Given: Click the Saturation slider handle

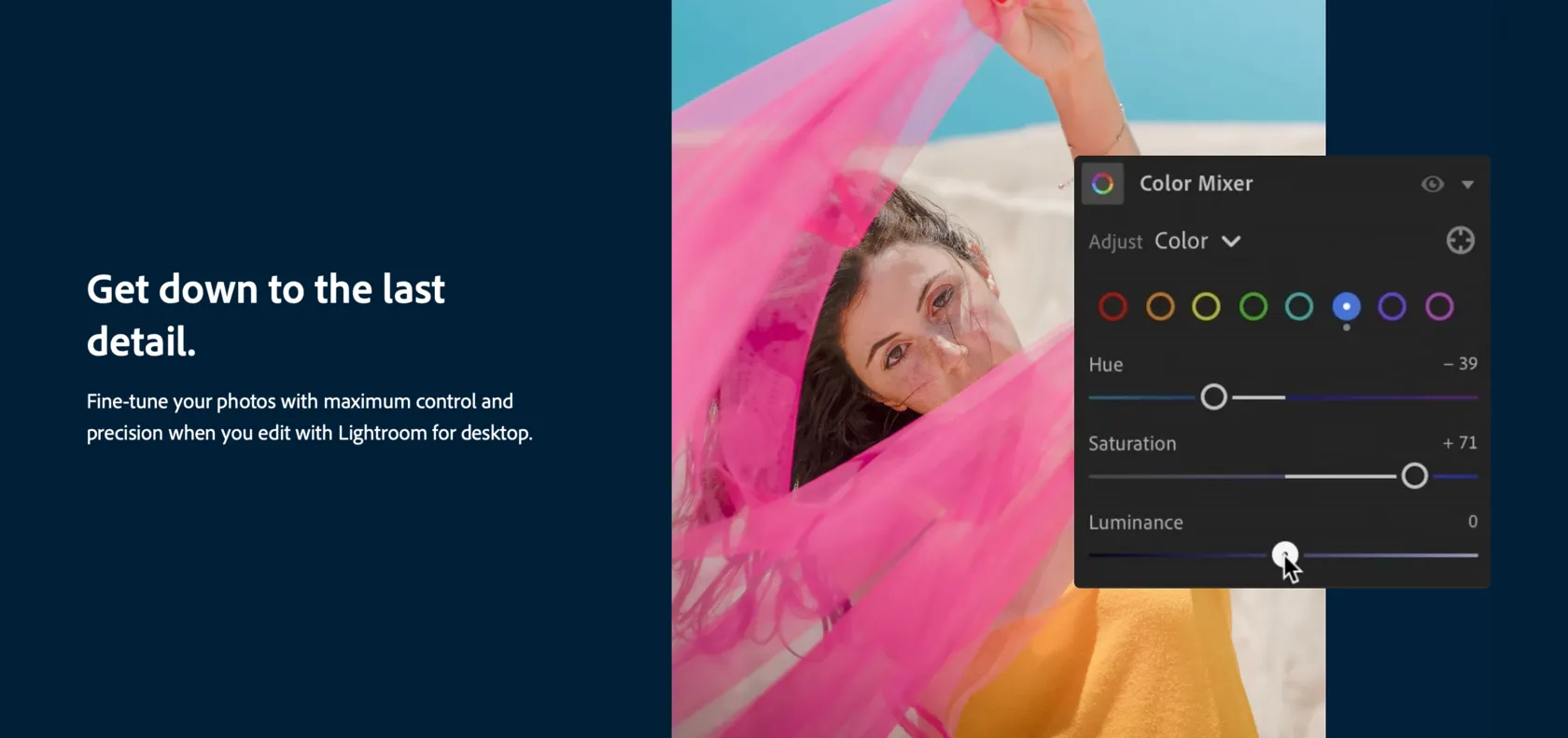Looking at the screenshot, I should click(1414, 476).
